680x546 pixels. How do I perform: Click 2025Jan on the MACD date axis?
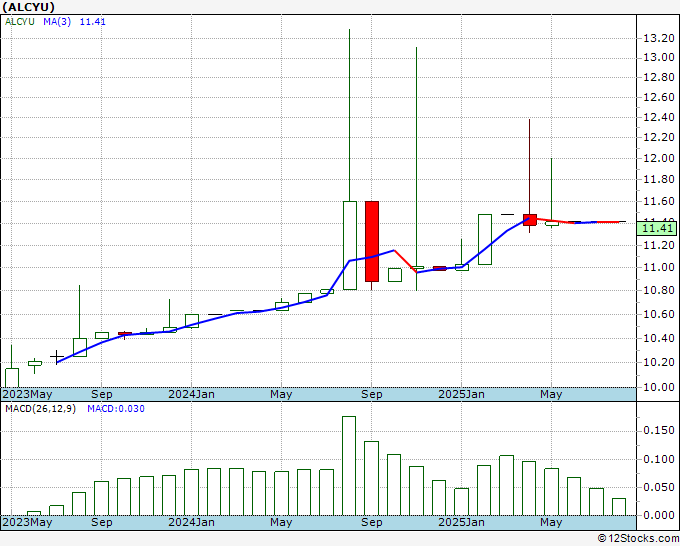tap(461, 522)
